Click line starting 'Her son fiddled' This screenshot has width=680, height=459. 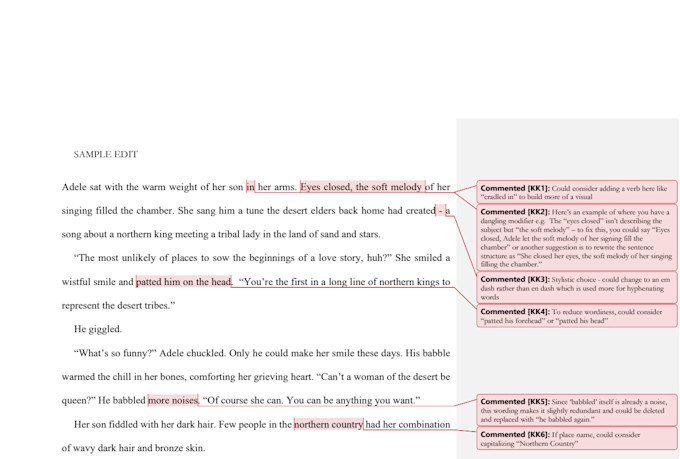[x=262, y=424]
